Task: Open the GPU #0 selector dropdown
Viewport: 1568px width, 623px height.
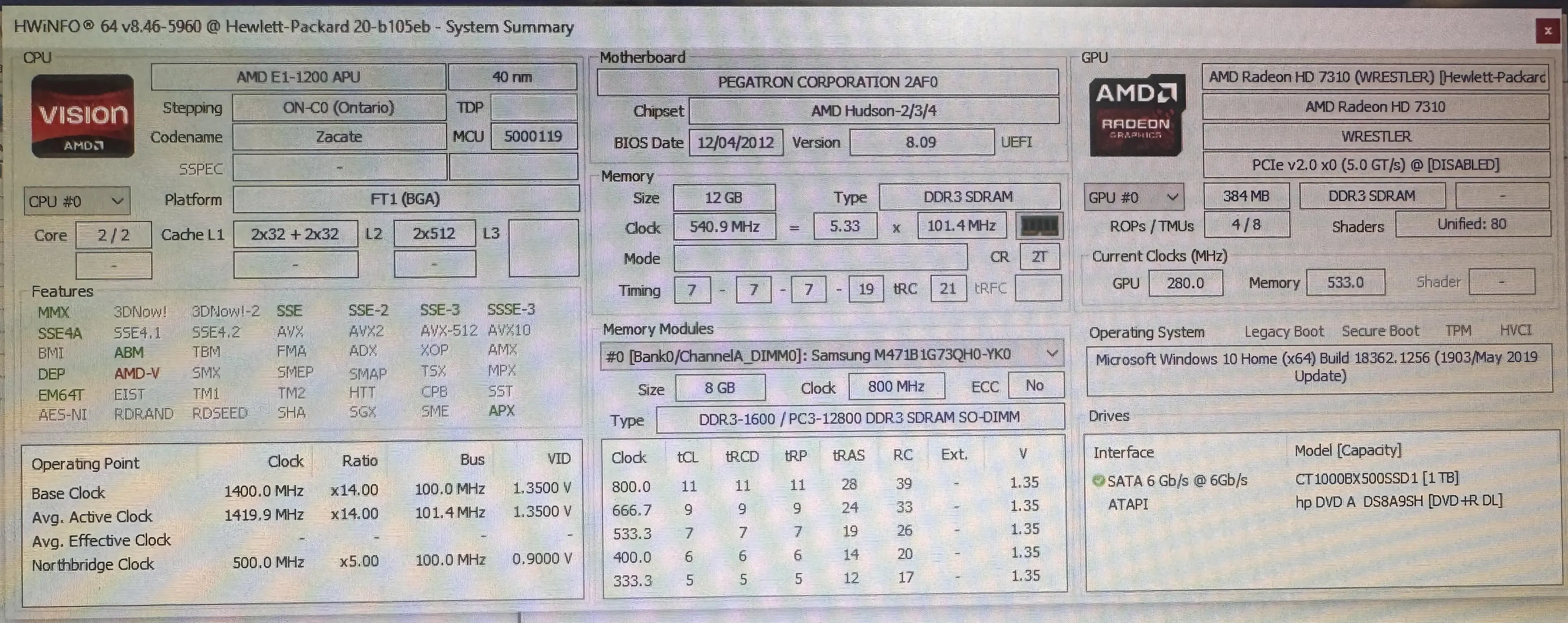Action: coord(1133,198)
